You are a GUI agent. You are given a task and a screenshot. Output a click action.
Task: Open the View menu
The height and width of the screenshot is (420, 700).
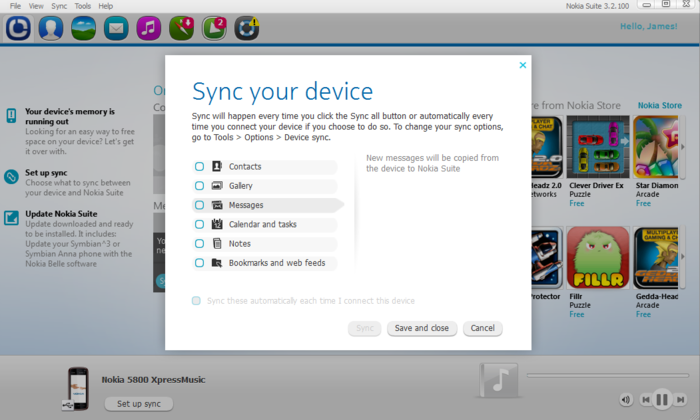pyautogui.click(x=36, y=6)
